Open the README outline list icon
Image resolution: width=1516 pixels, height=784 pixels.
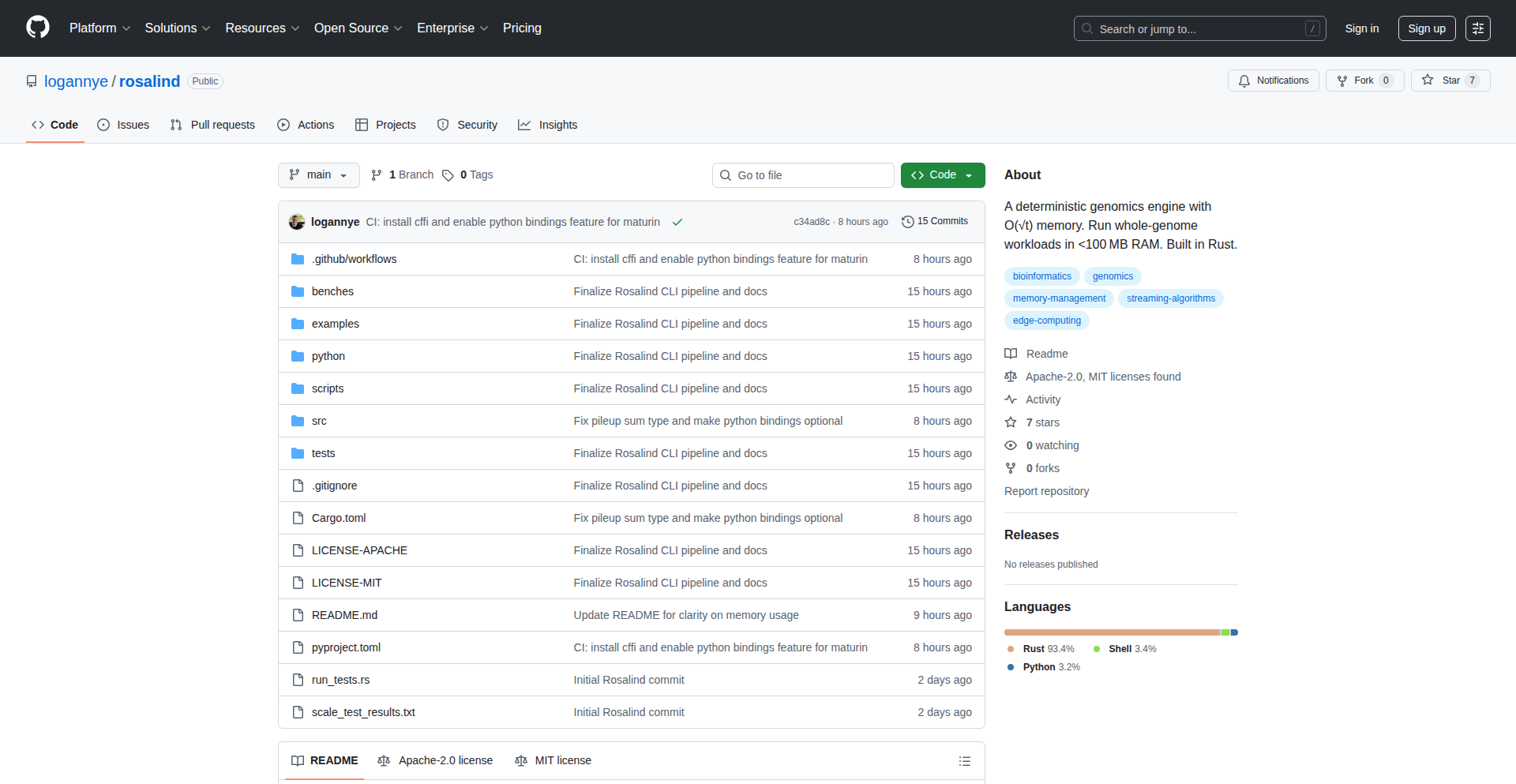click(x=964, y=761)
